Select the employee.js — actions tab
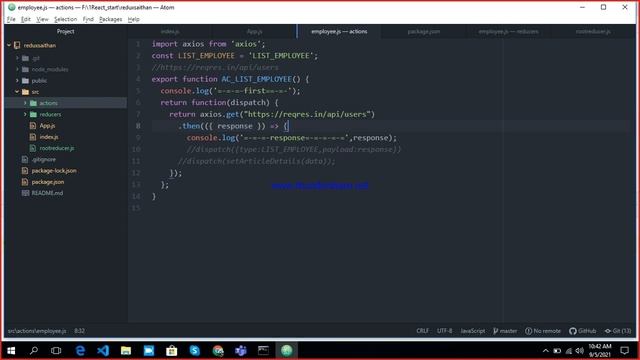 339,31
